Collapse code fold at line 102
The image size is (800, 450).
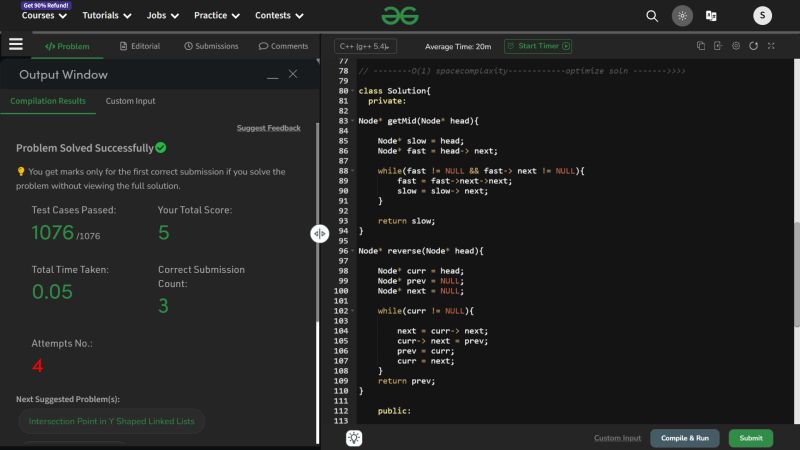353,311
